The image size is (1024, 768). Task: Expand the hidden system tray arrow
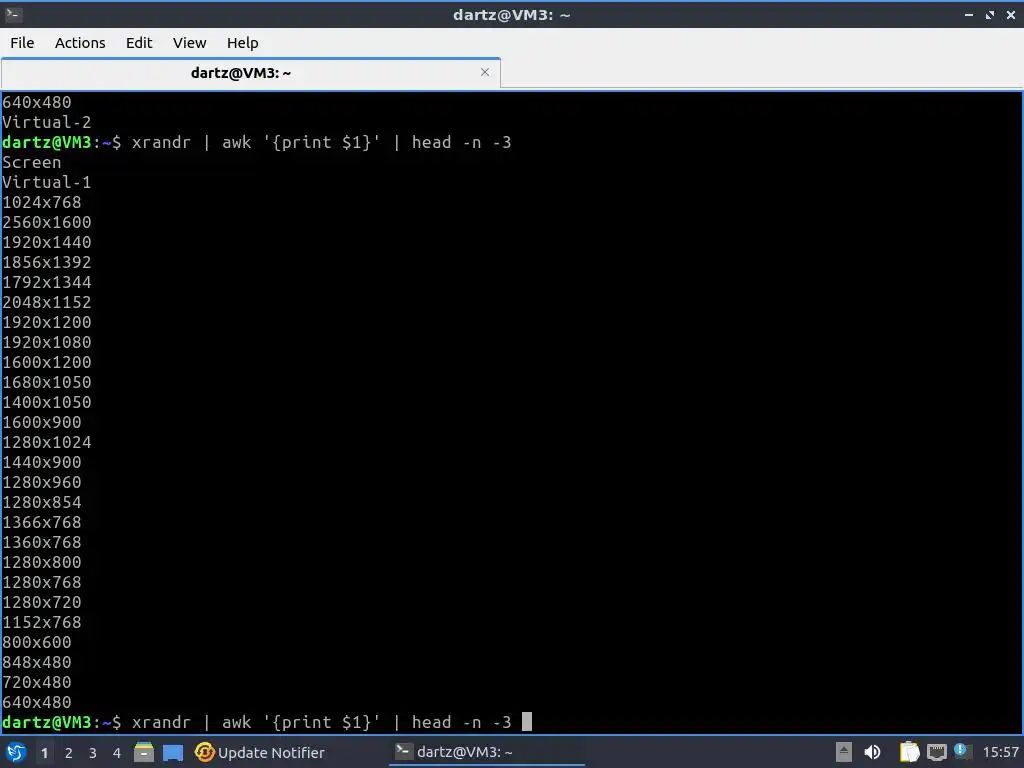(844, 752)
